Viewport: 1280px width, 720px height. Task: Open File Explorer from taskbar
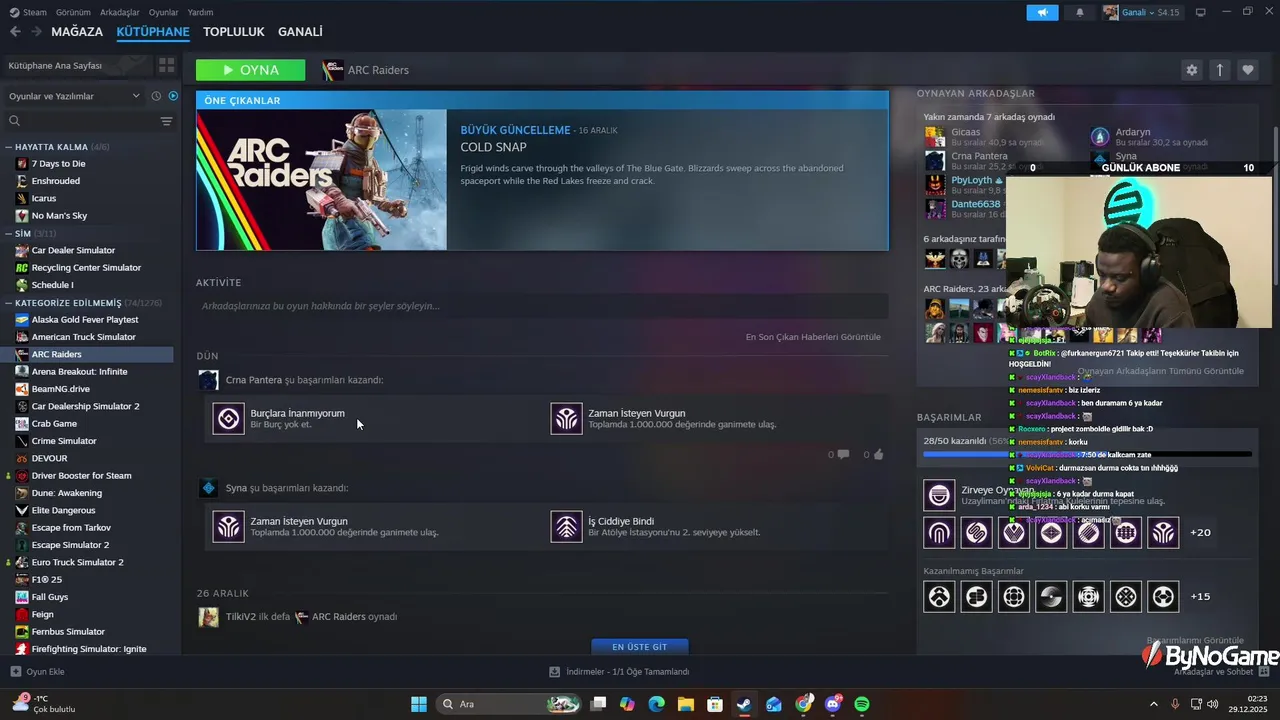(x=685, y=704)
